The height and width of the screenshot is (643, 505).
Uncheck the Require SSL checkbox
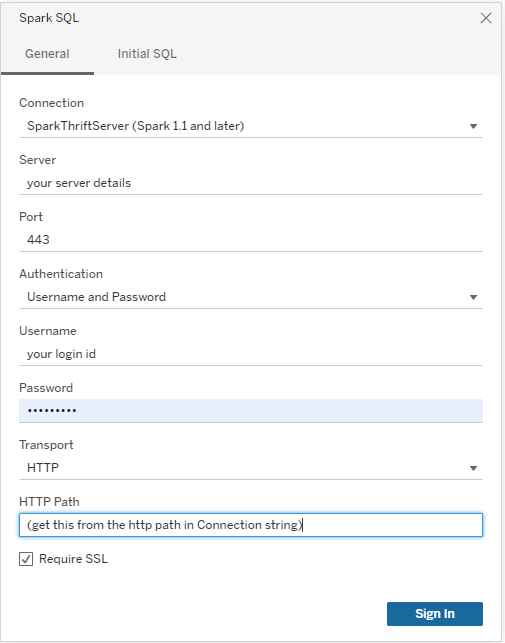pyautogui.click(x=26, y=559)
